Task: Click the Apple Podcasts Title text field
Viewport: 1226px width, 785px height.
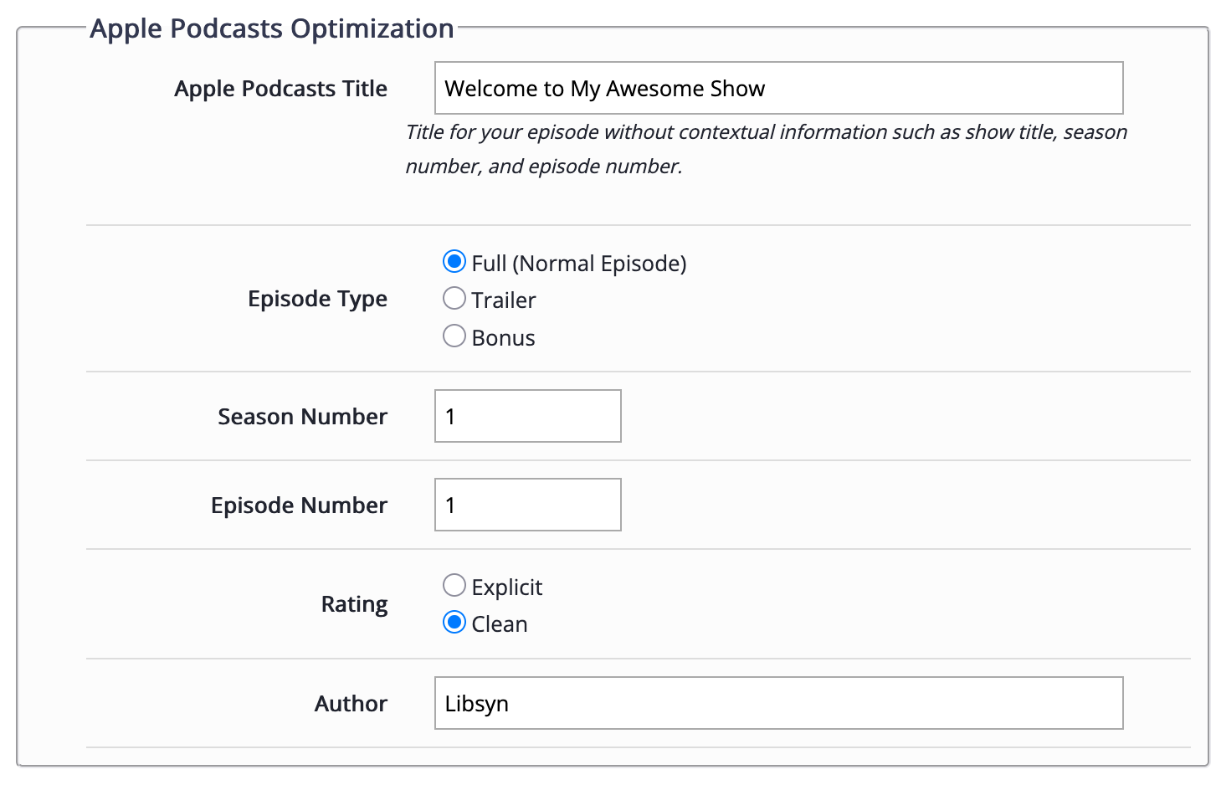Action: click(778, 88)
